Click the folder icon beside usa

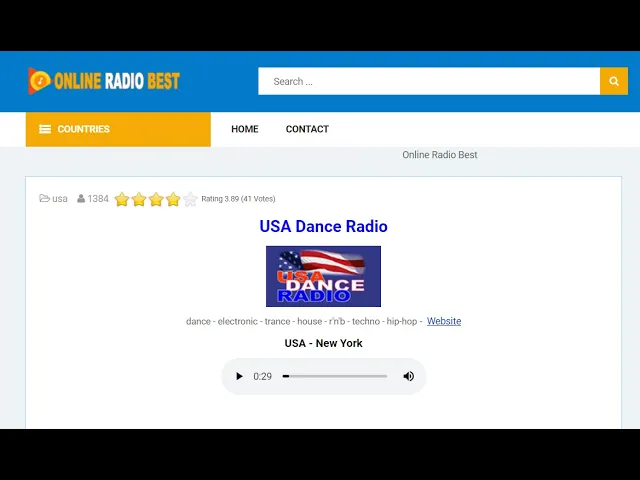(x=44, y=198)
